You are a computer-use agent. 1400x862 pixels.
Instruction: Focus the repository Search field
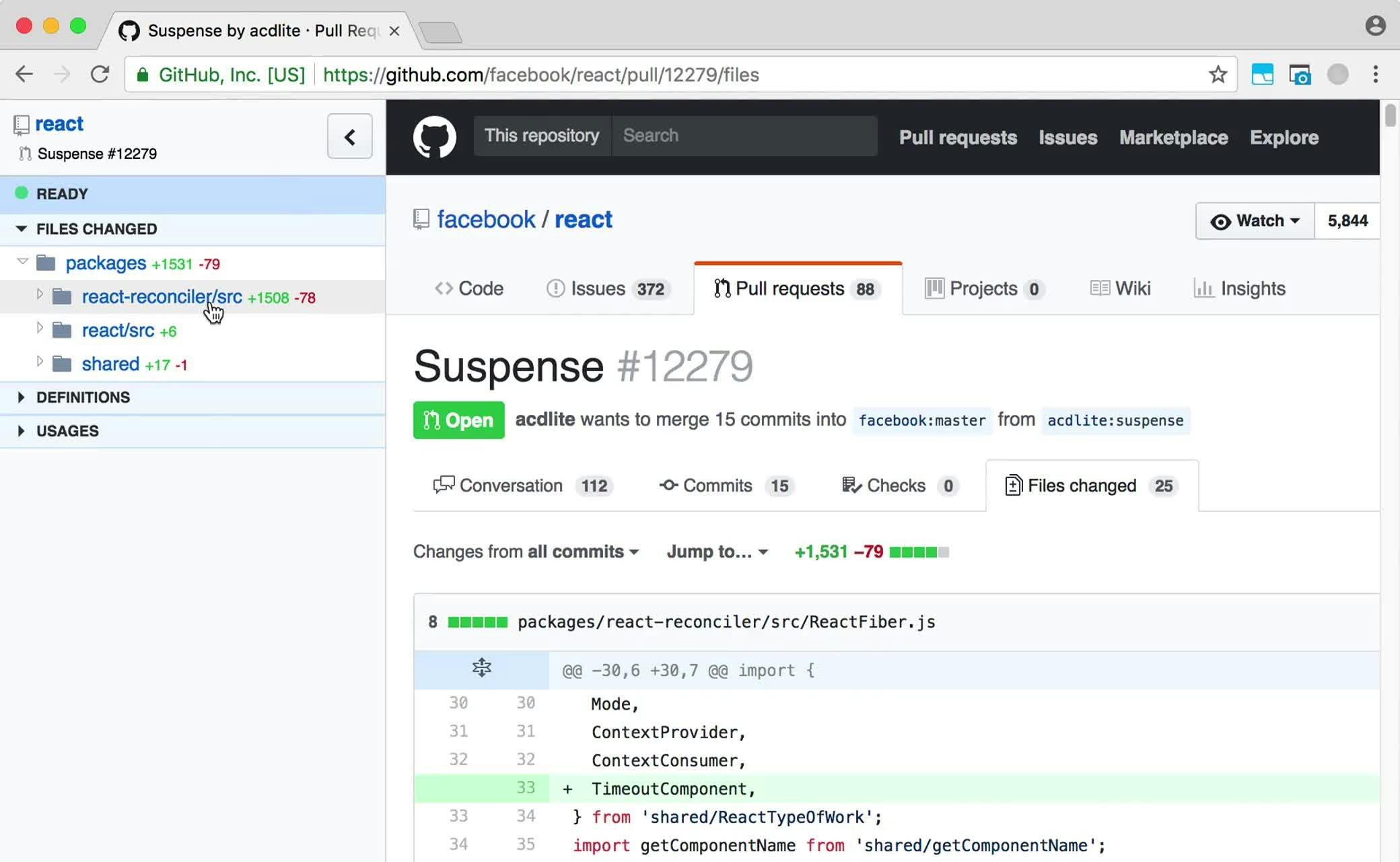[744, 136]
